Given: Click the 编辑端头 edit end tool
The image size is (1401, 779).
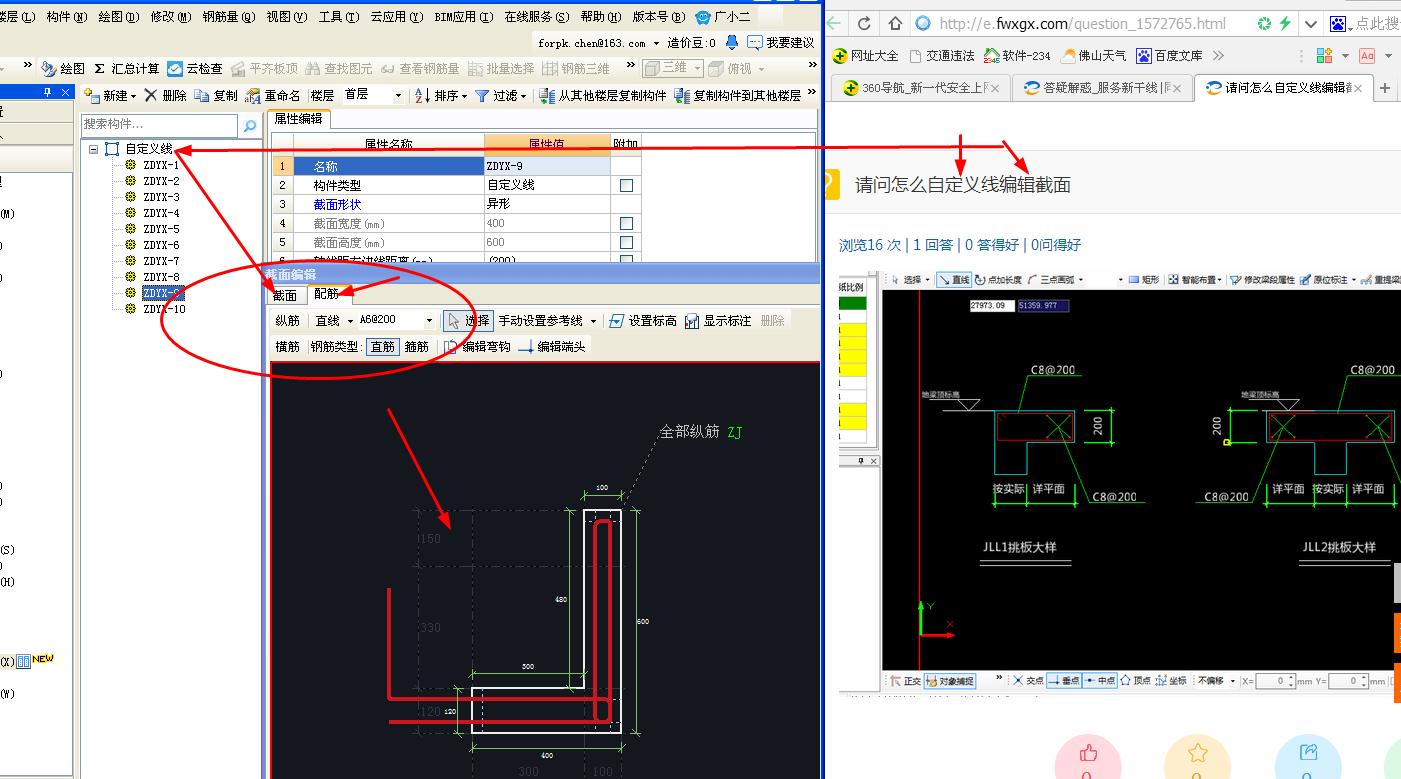Looking at the screenshot, I should click(552, 347).
